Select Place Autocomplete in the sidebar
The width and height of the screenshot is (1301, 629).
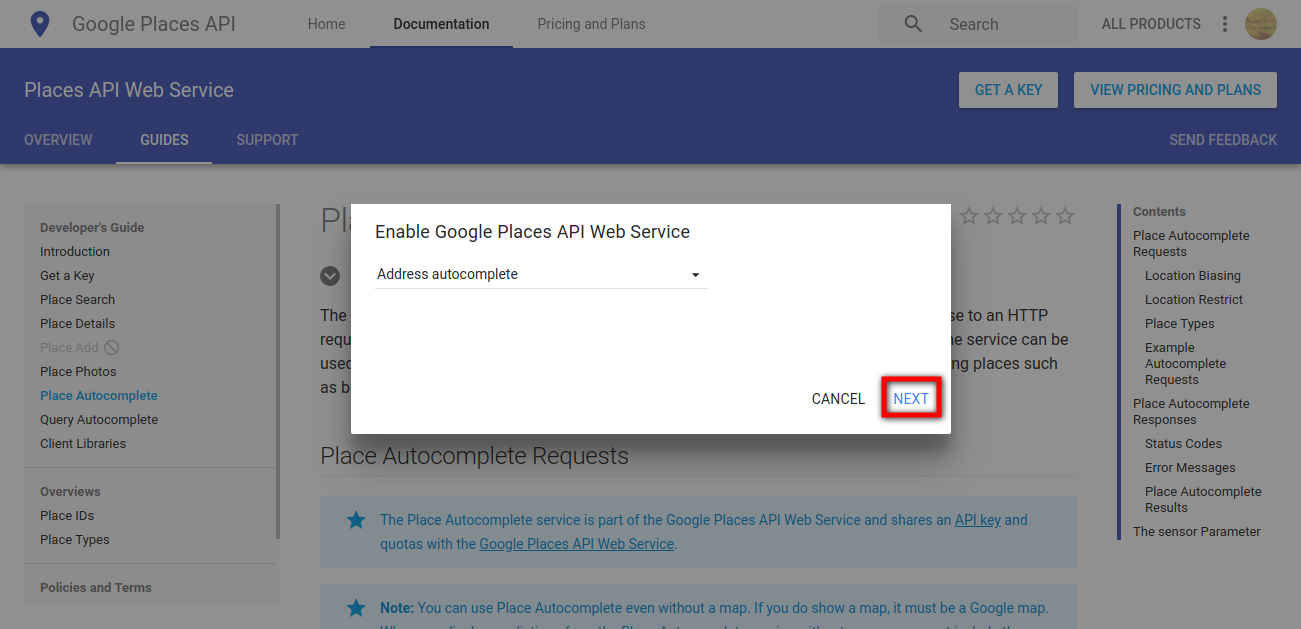(99, 396)
